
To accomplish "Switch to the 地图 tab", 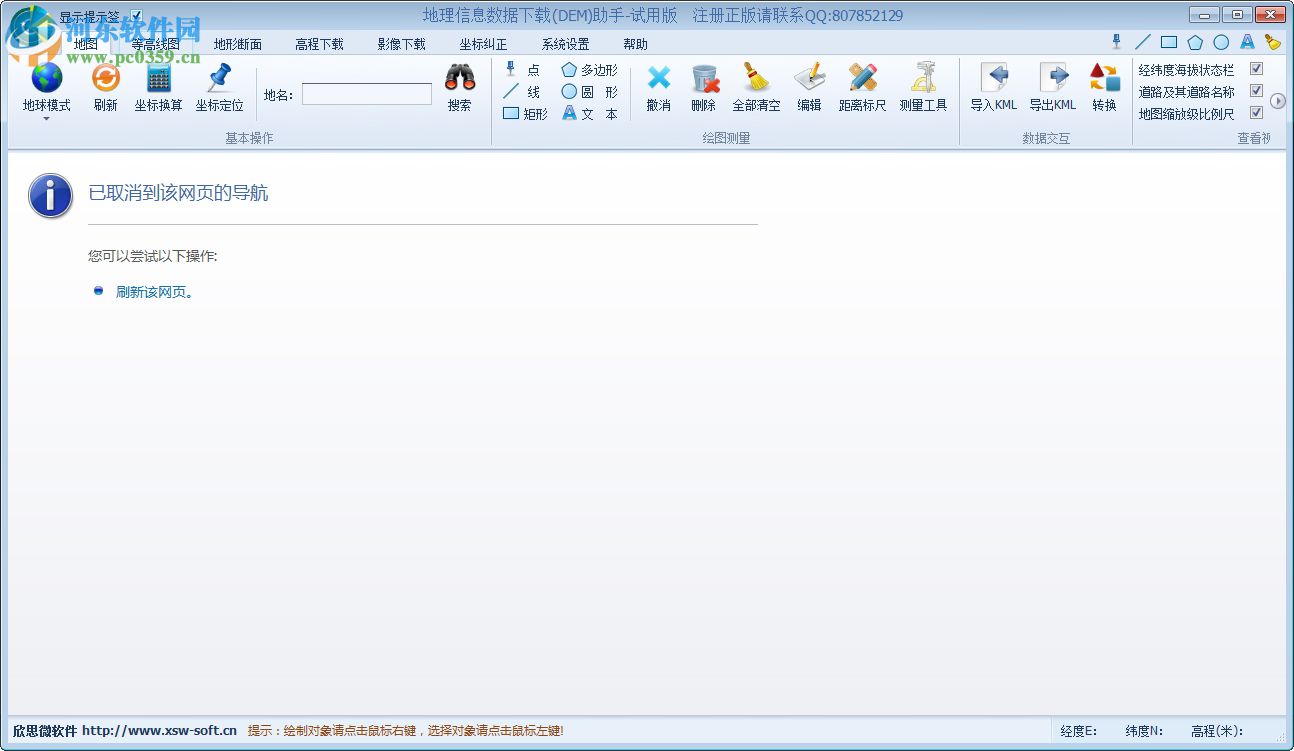I will tap(86, 44).
